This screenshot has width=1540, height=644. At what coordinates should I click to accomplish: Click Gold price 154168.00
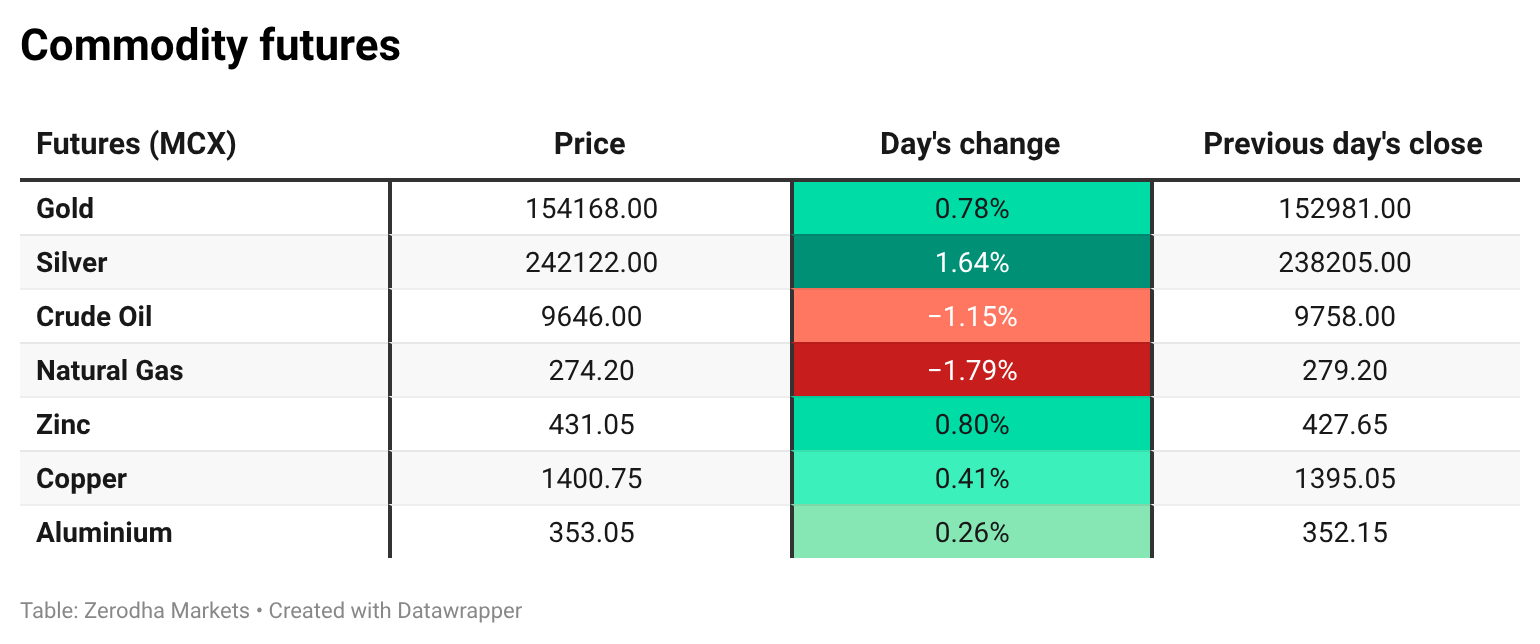591,209
